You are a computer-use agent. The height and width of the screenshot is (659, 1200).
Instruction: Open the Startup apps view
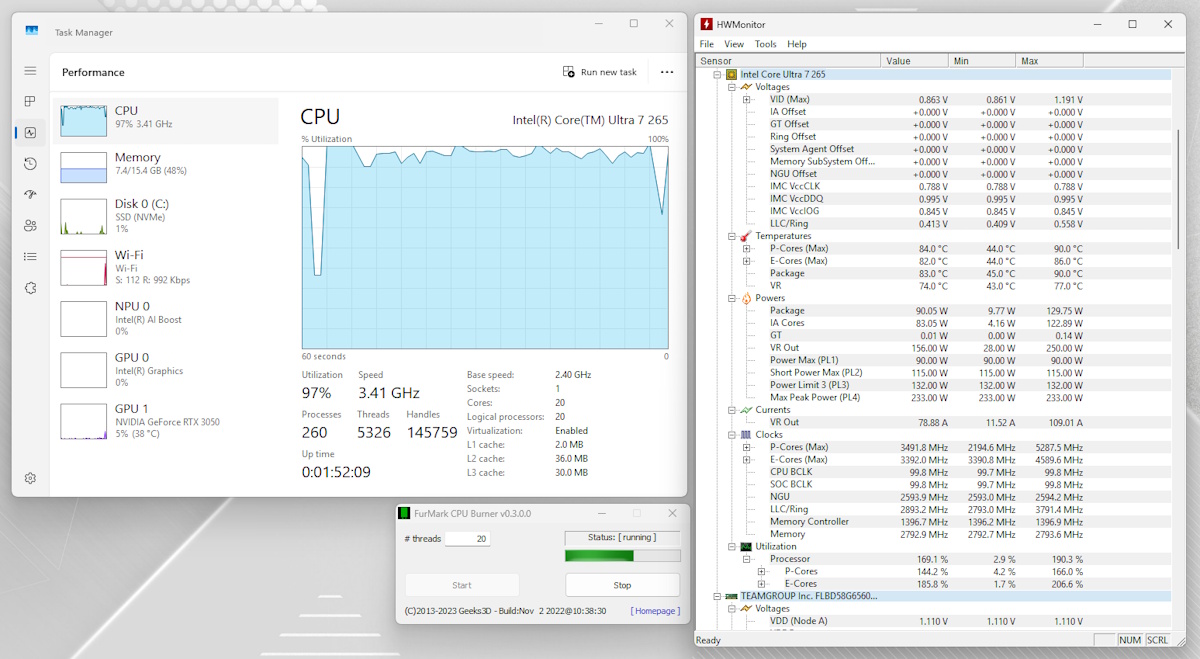tap(30, 194)
